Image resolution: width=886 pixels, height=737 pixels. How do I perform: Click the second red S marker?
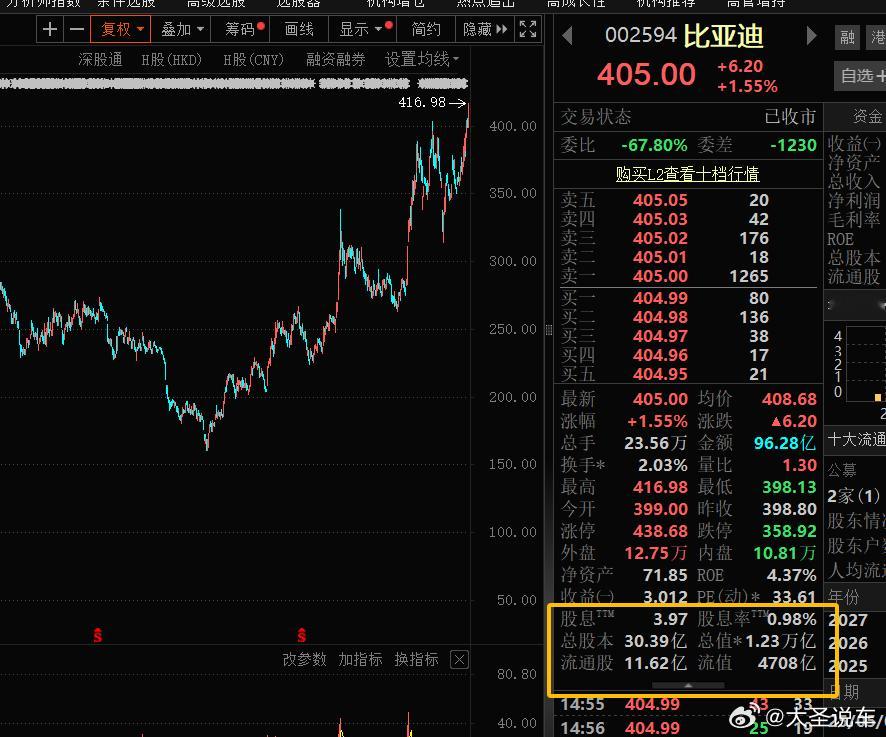(x=302, y=635)
